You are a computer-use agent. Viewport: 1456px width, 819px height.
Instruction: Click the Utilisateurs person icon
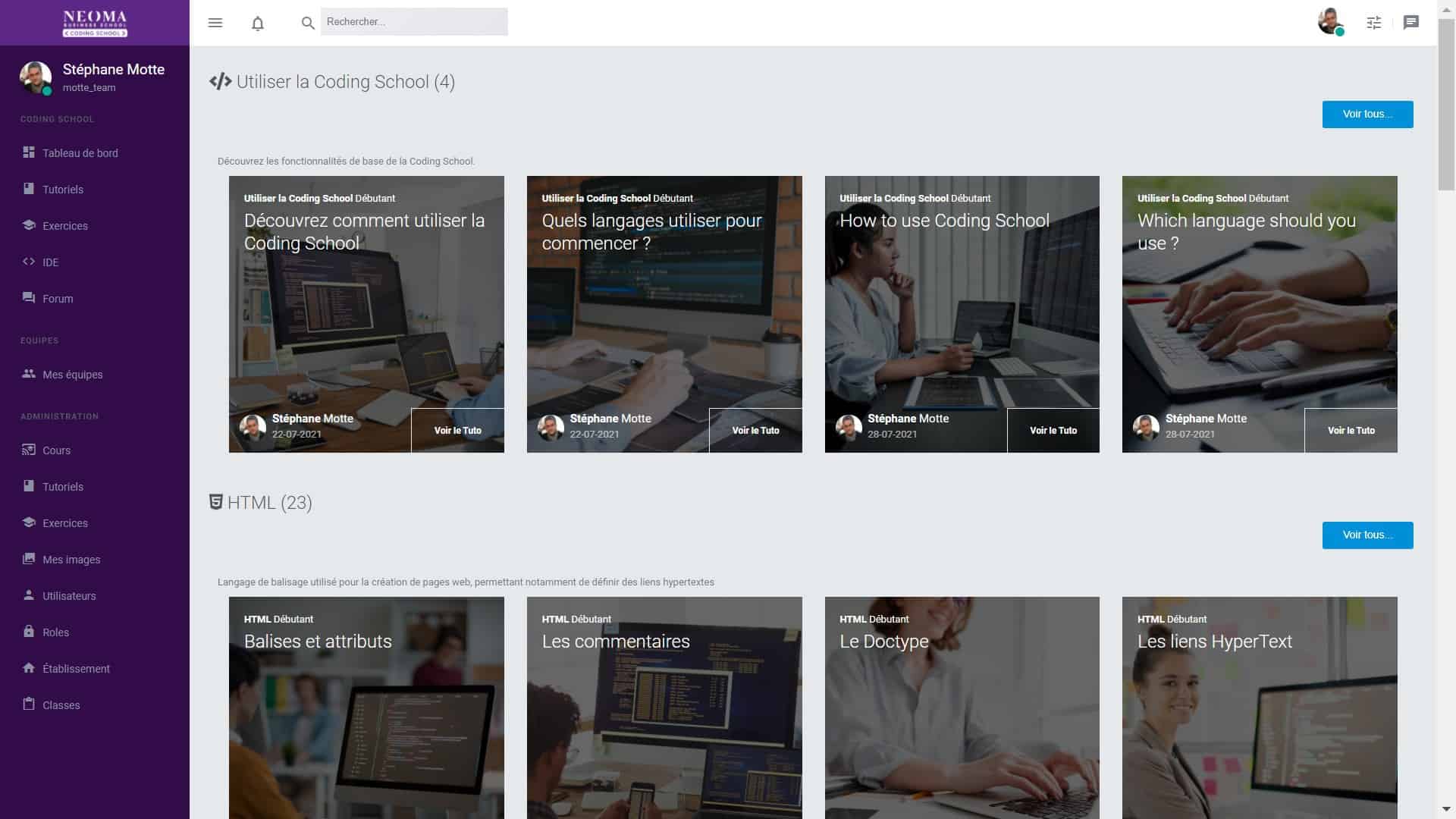[29, 595]
